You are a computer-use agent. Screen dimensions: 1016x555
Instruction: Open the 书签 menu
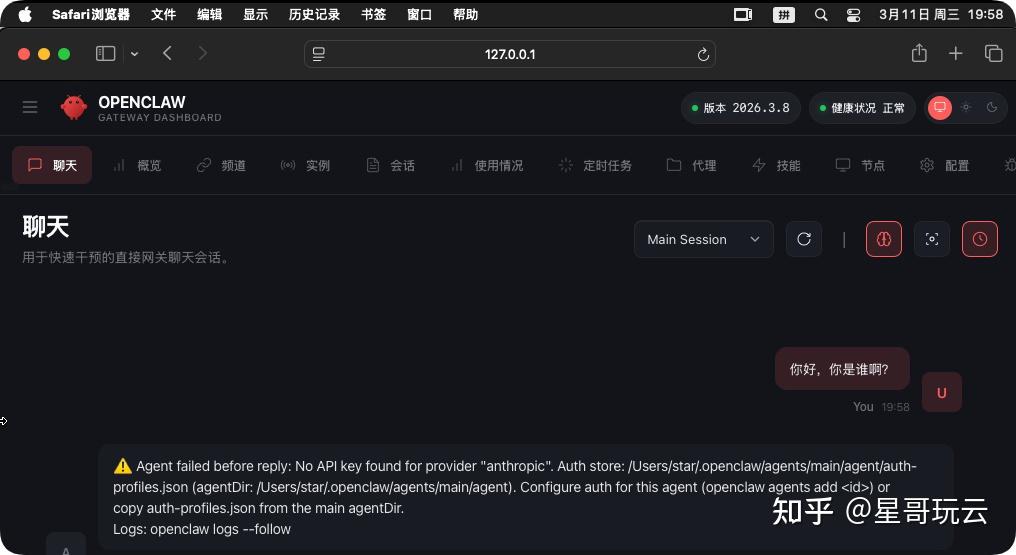pyautogui.click(x=373, y=14)
